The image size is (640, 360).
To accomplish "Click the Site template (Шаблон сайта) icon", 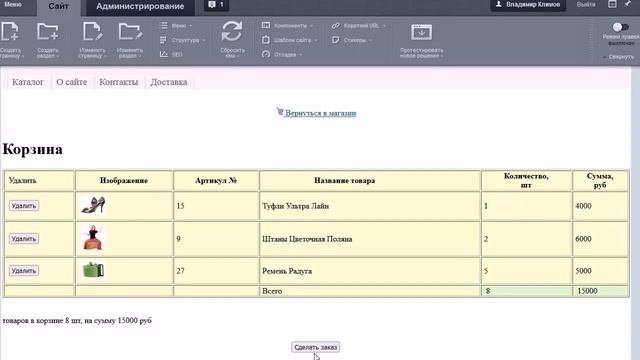I will (x=266, y=40).
